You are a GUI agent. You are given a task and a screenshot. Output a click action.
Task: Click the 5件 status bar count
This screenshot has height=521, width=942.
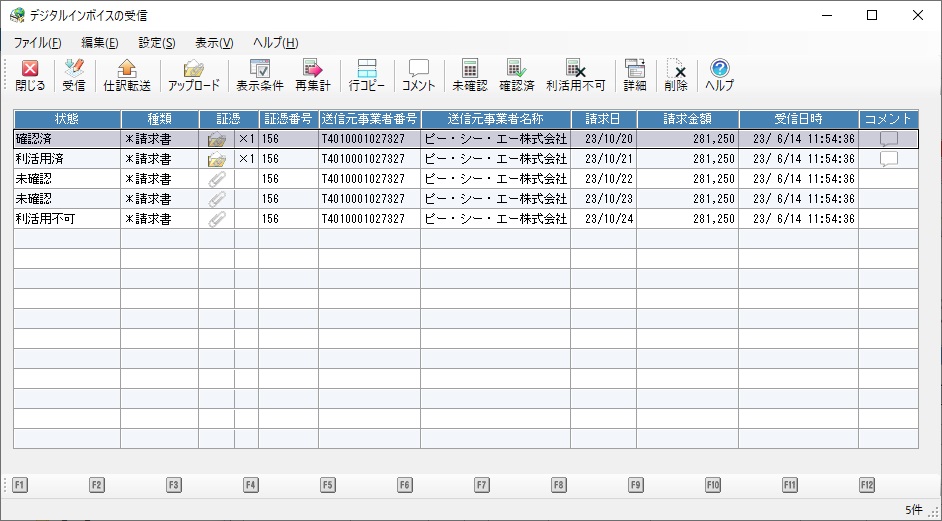pyautogui.click(x=913, y=510)
